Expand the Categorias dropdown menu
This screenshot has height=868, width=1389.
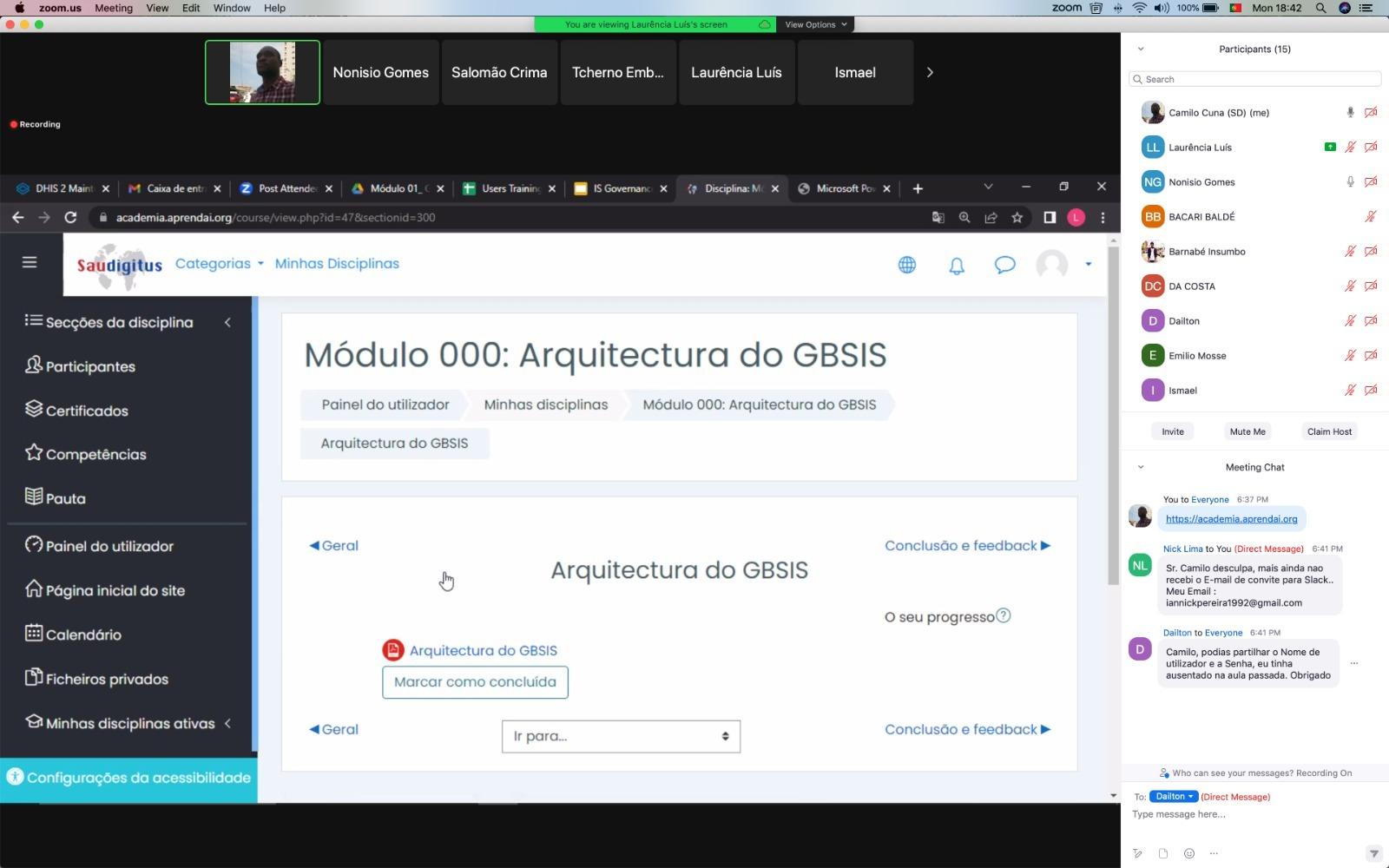tap(219, 264)
